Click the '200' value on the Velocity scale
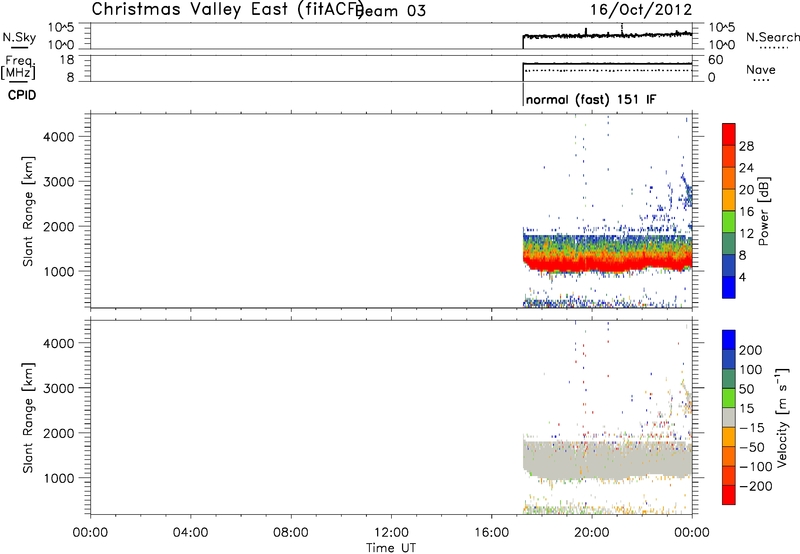Screen dimensions: 800x554 click(751, 350)
